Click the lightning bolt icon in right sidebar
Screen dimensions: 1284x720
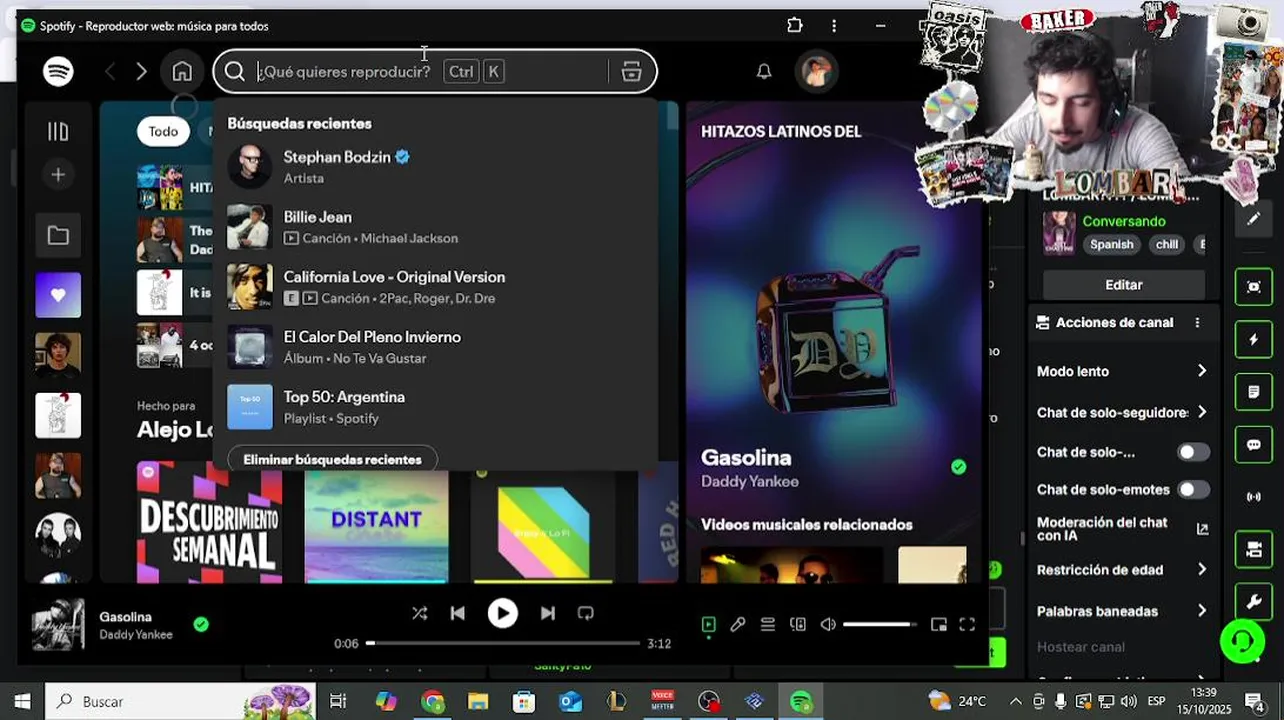click(1254, 340)
